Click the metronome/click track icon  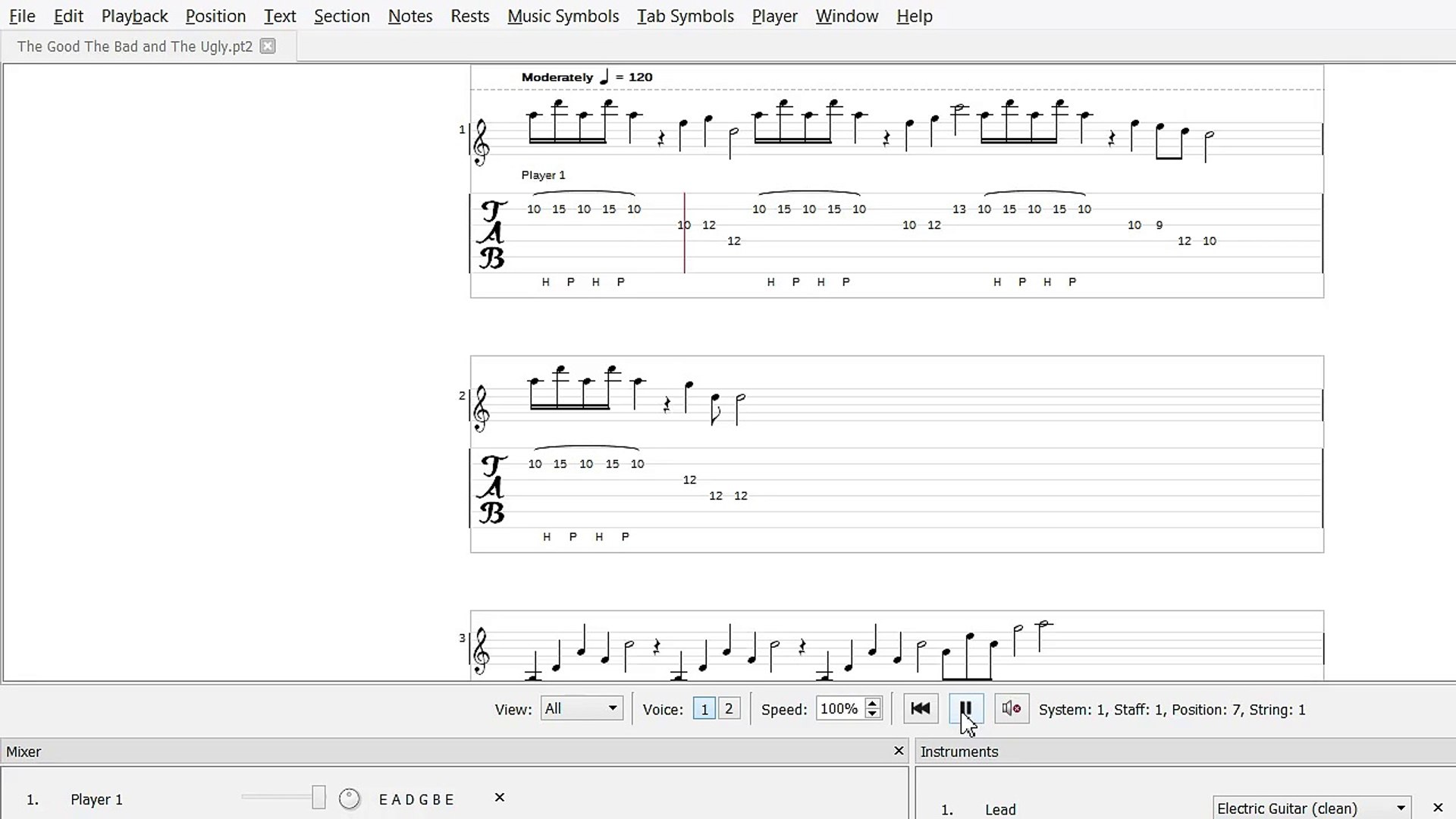click(x=1012, y=709)
